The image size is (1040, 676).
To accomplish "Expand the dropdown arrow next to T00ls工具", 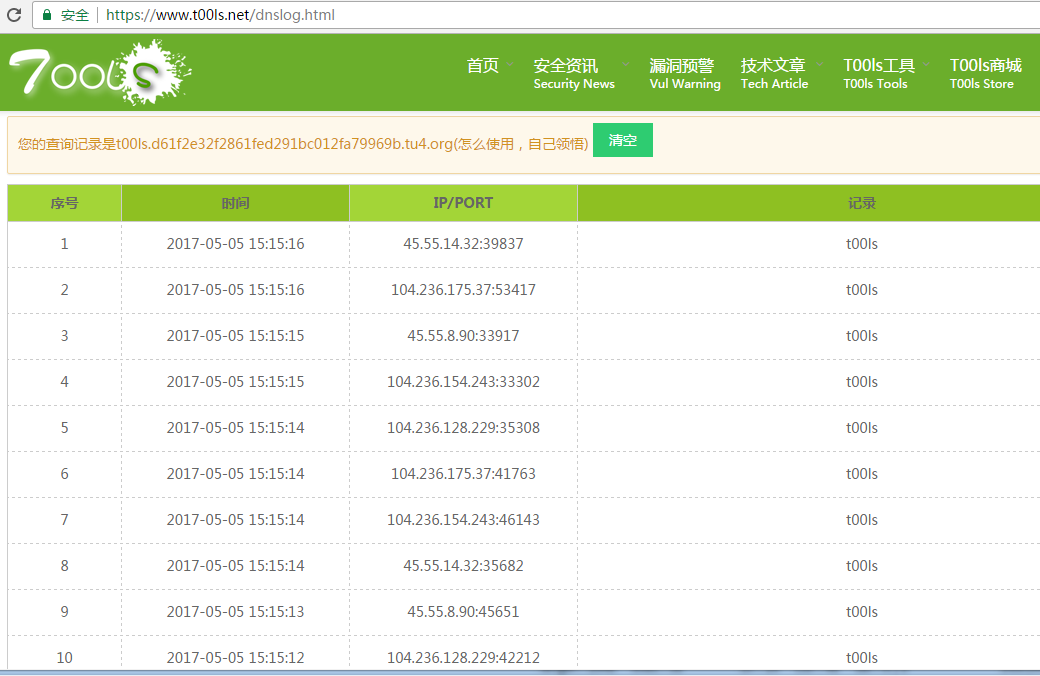I will point(926,64).
